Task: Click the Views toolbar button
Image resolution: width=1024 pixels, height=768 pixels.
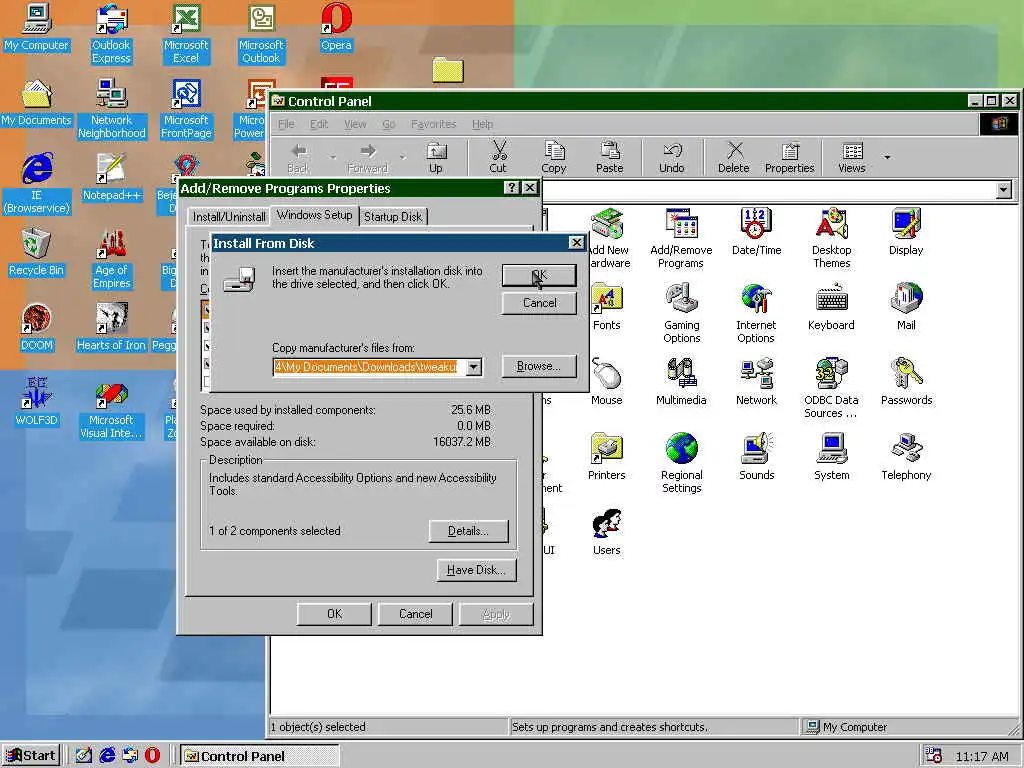Action: click(x=852, y=157)
